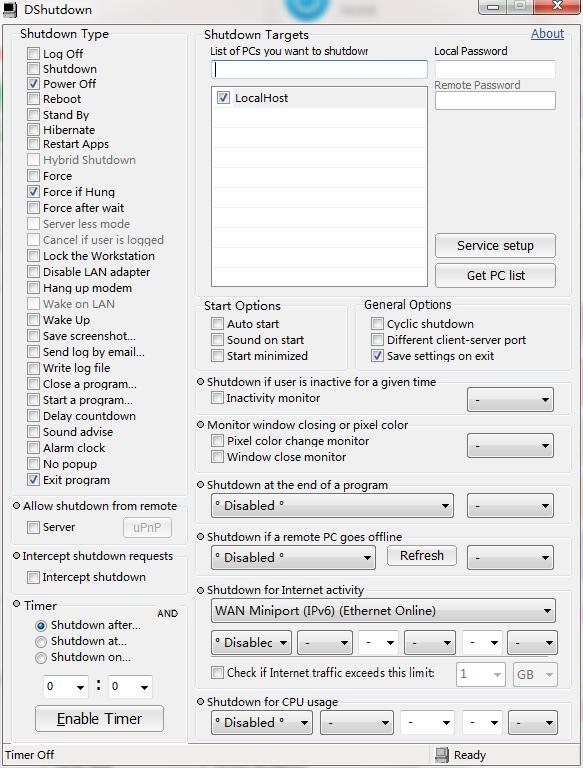Select the Shutdown on... radio option

tap(41, 658)
